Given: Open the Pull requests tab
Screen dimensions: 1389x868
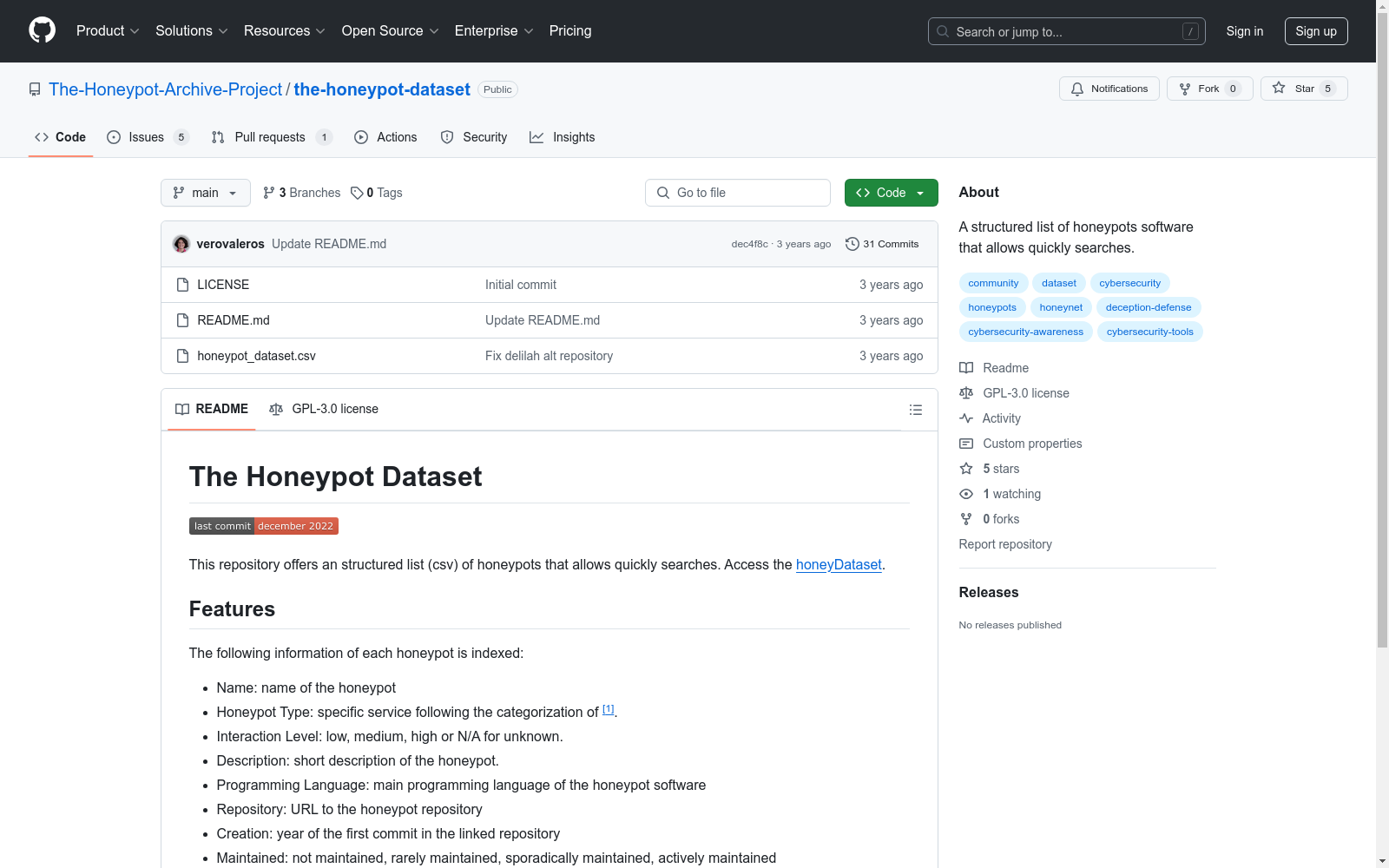Looking at the screenshot, I should pyautogui.click(x=272, y=137).
